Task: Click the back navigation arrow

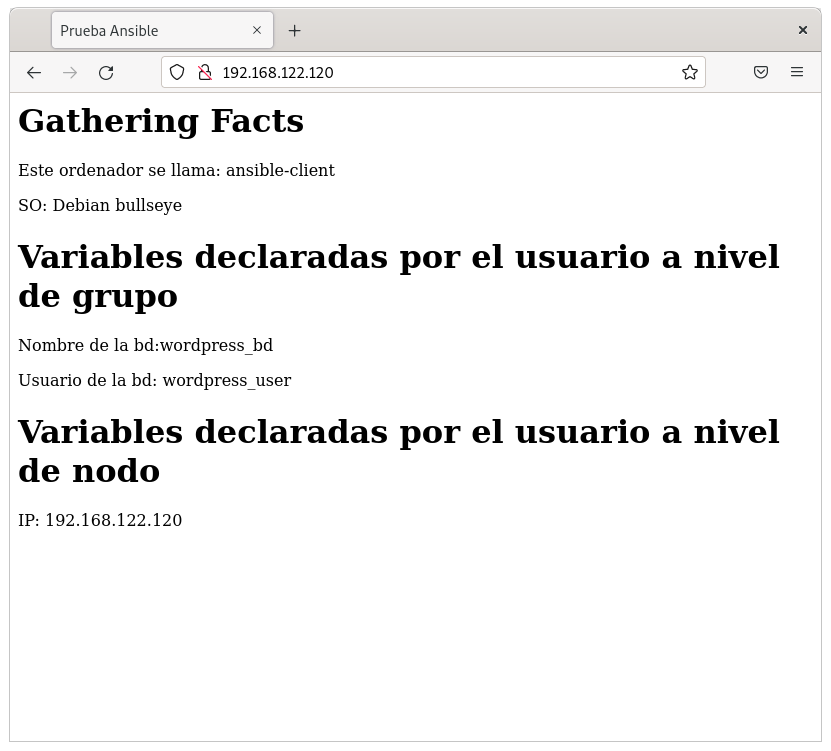Action: click(34, 72)
